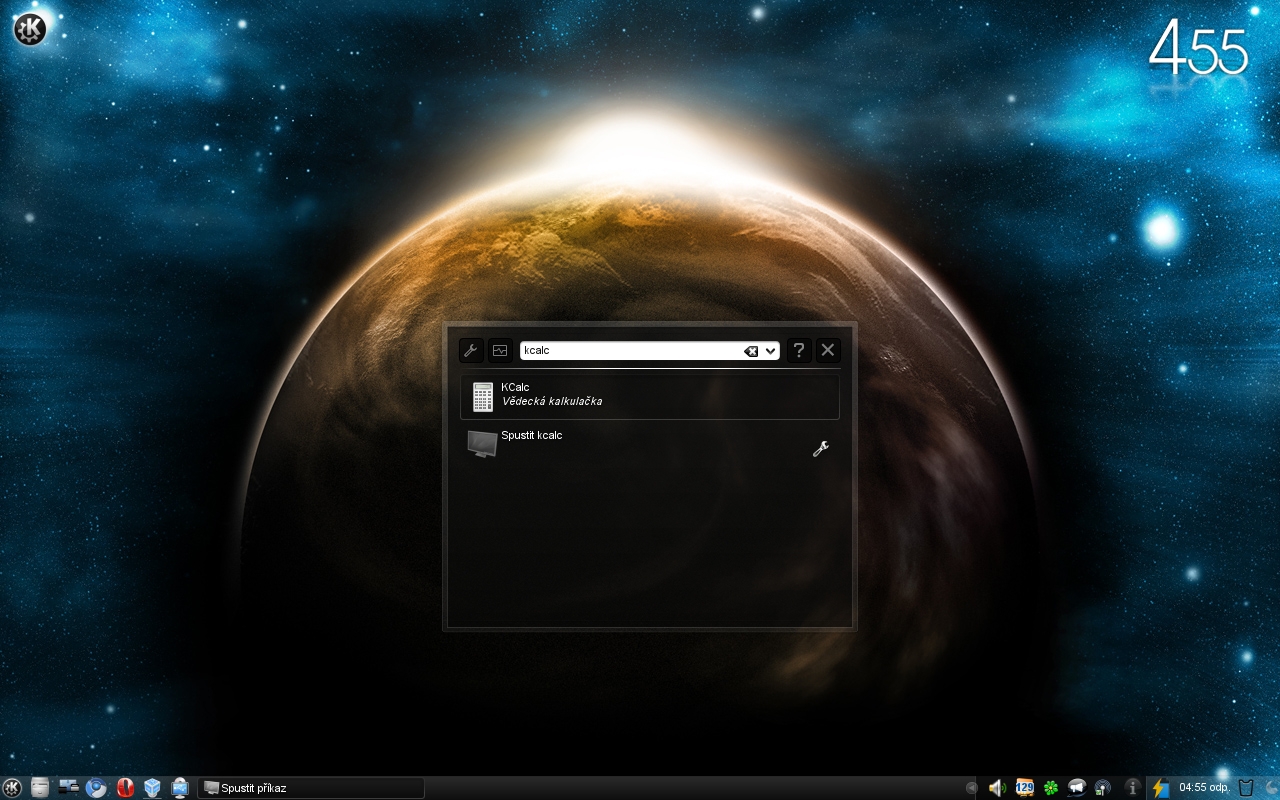This screenshot has width=1280, height=800.
Task: Open the volume speaker tray icon
Action: click(x=997, y=788)
